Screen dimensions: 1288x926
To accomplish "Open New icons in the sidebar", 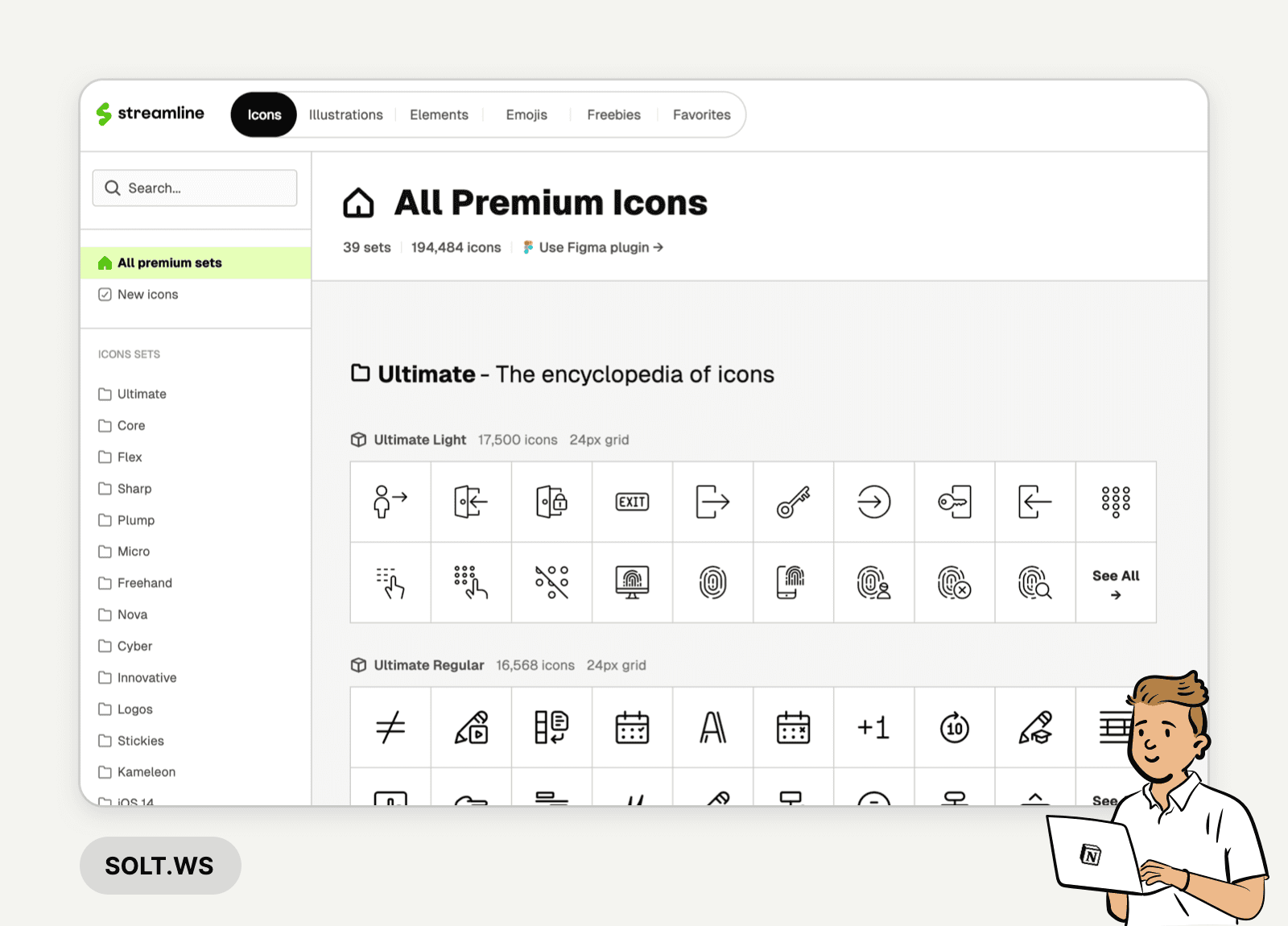I will pos(138,295).
